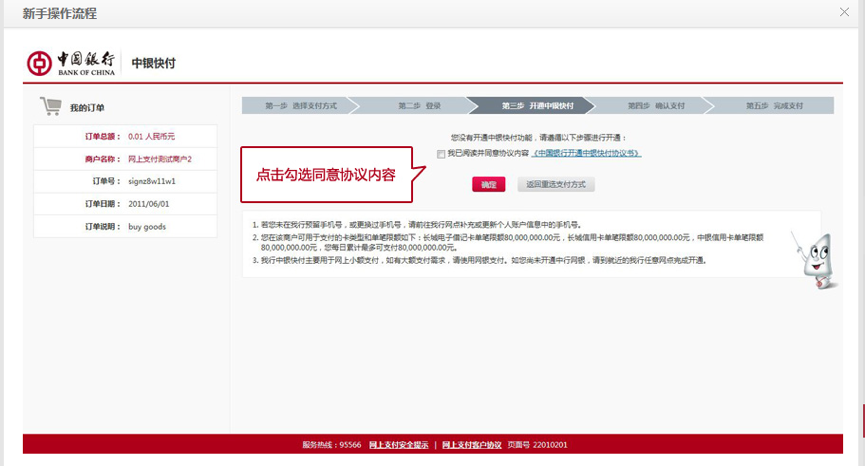The height and width of the screenshot is (466, 865).
Task: Click the 订单日期 label
Action: point(103,204)
